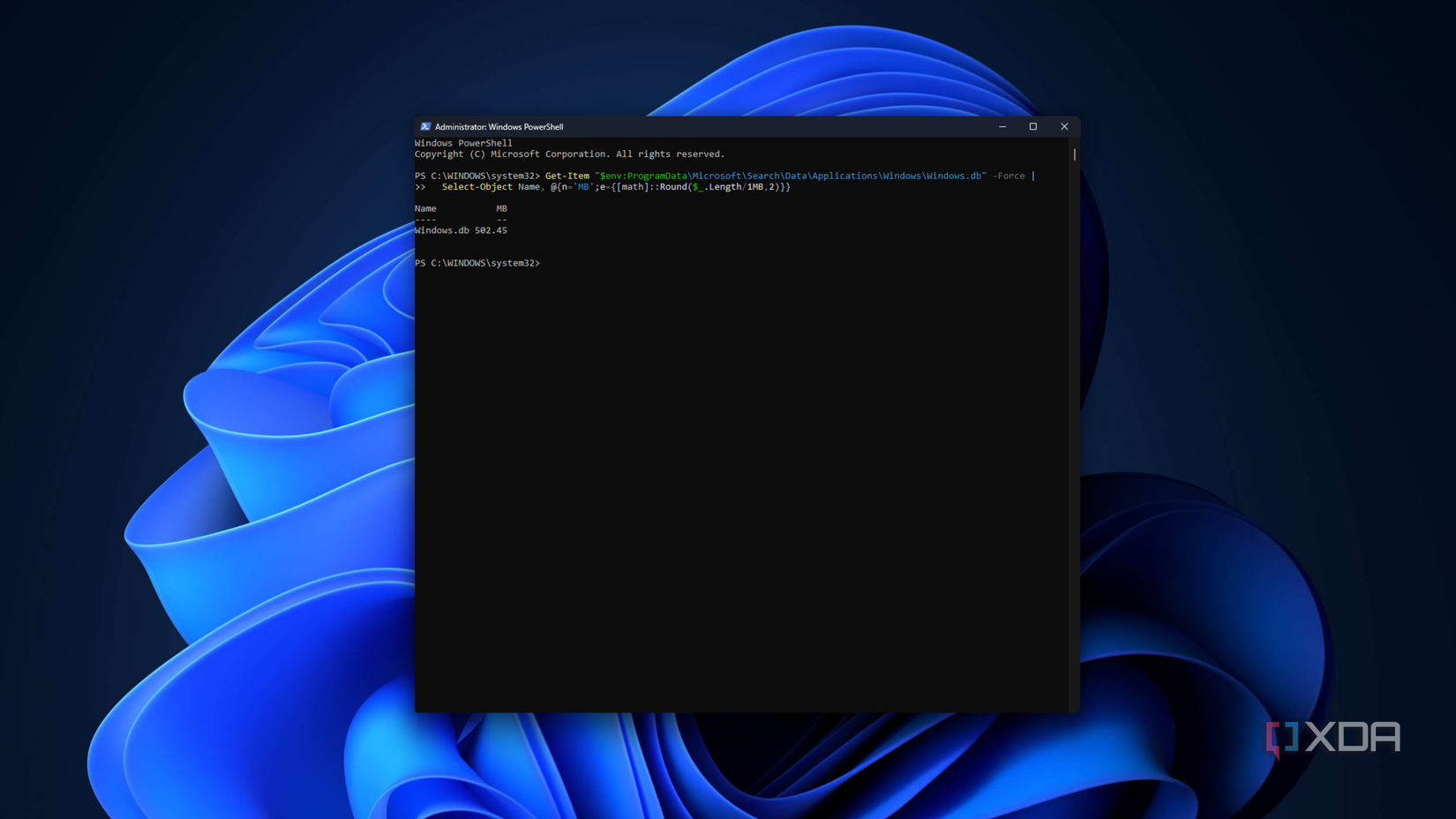Viewport: 1456px width, 819px height.
Task: Click the Microsoft Corporation copyright line
Action: 569,154
